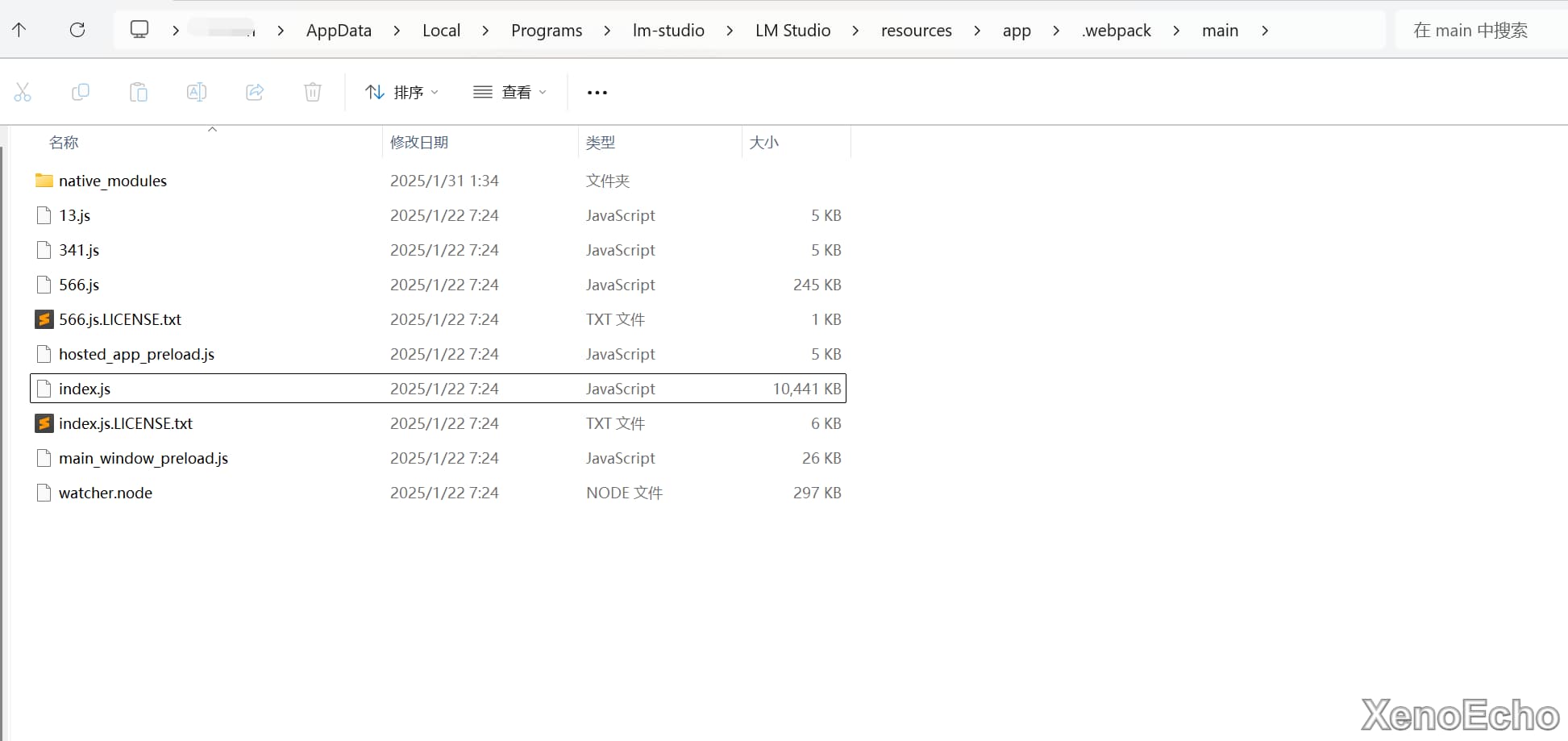Go up one folder level arrow
The width and height of the screenshot is (1568, 741).
[19, 31]
